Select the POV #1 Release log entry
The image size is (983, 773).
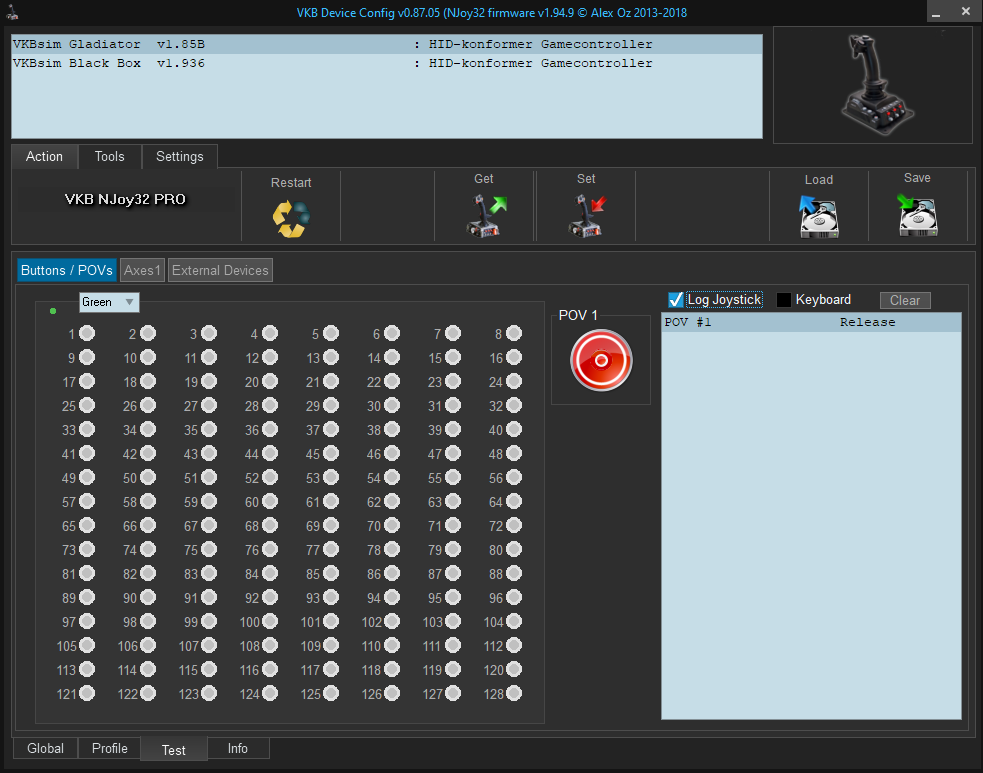click(x=810, y=323)
